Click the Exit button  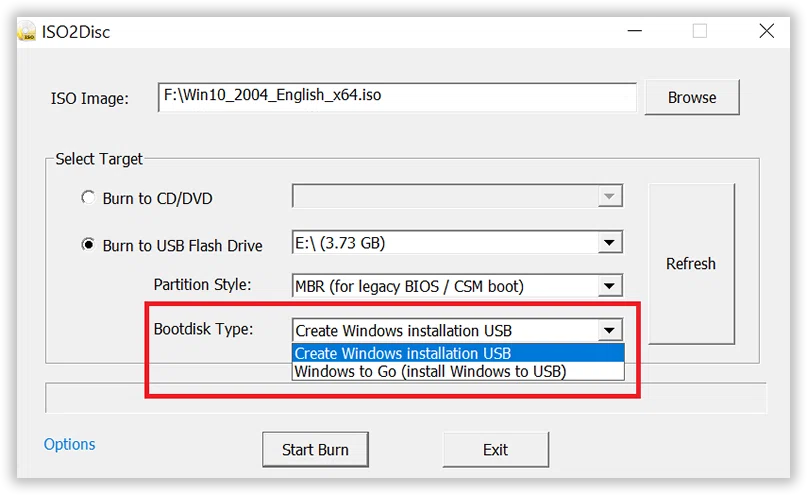pyautogui.click(x=496, y=450)
